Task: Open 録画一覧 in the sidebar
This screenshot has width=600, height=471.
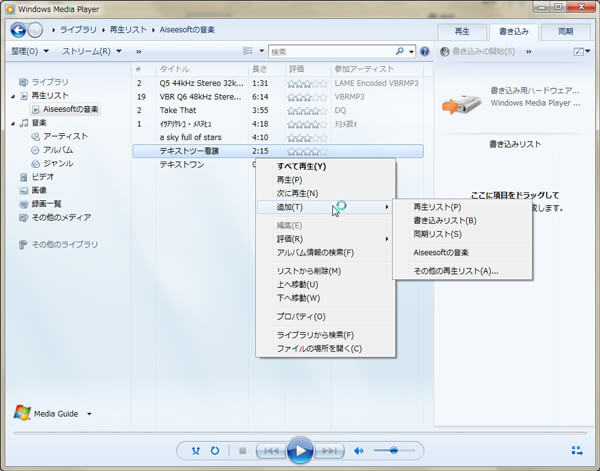Action: 46,204
